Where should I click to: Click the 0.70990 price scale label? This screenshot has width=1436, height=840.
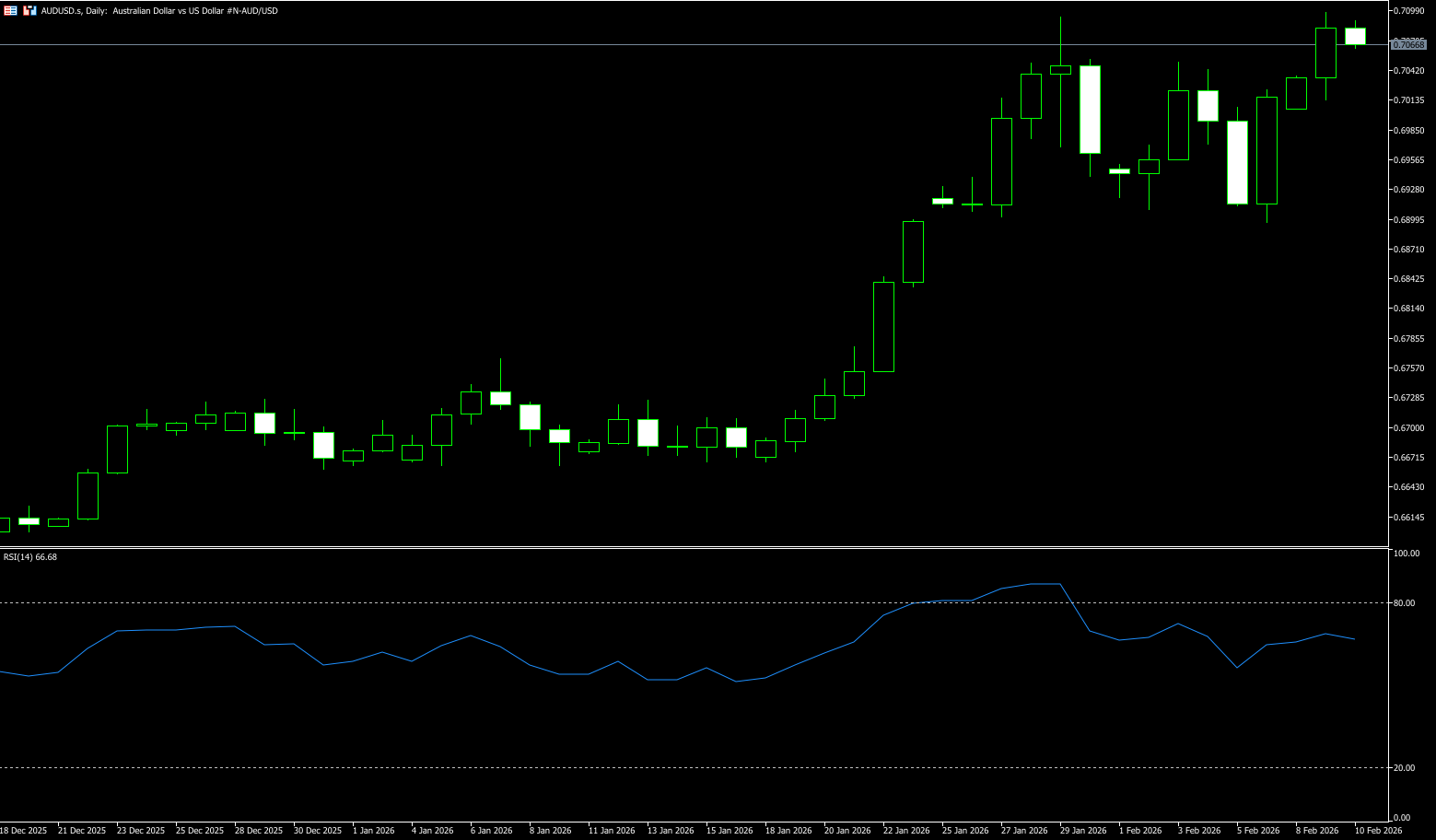click(1408, 11)
